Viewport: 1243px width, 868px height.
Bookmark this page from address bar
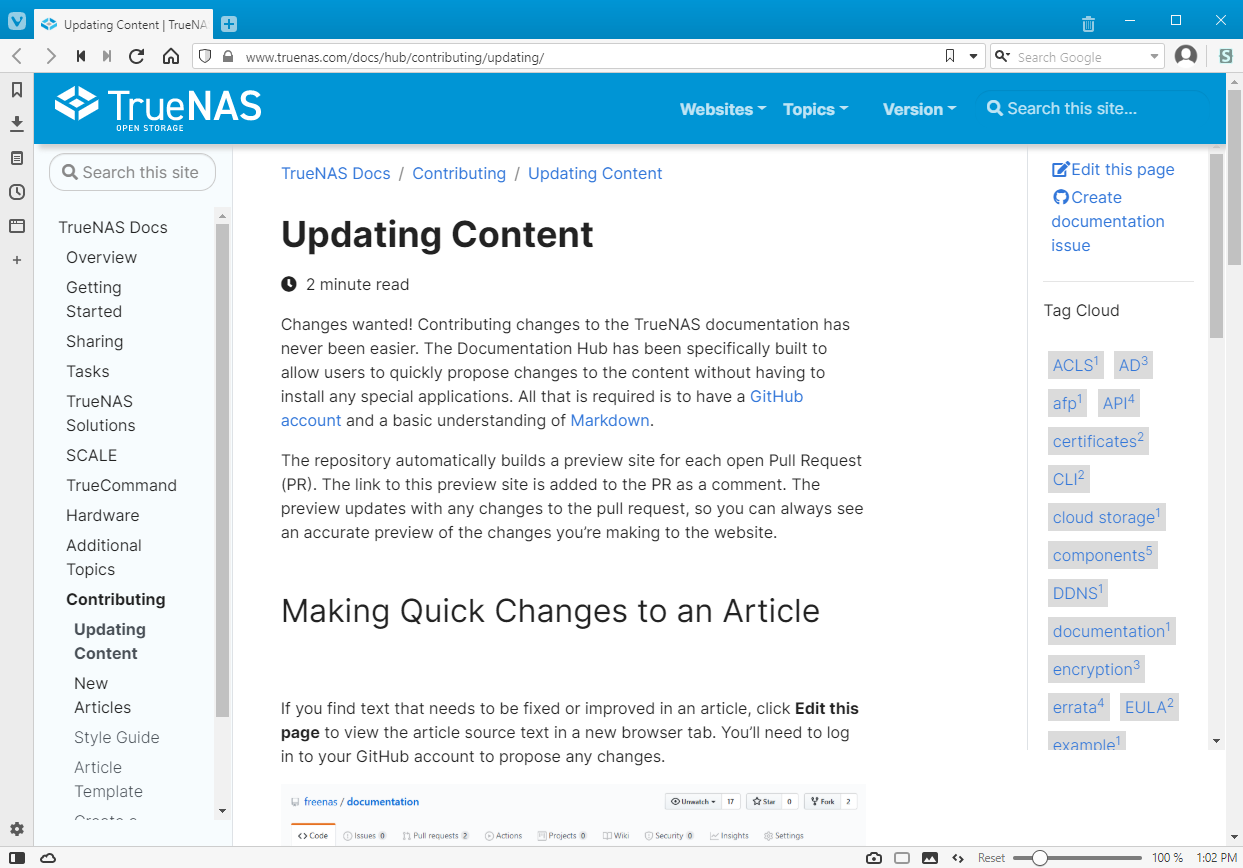click(x=950, y=57)
